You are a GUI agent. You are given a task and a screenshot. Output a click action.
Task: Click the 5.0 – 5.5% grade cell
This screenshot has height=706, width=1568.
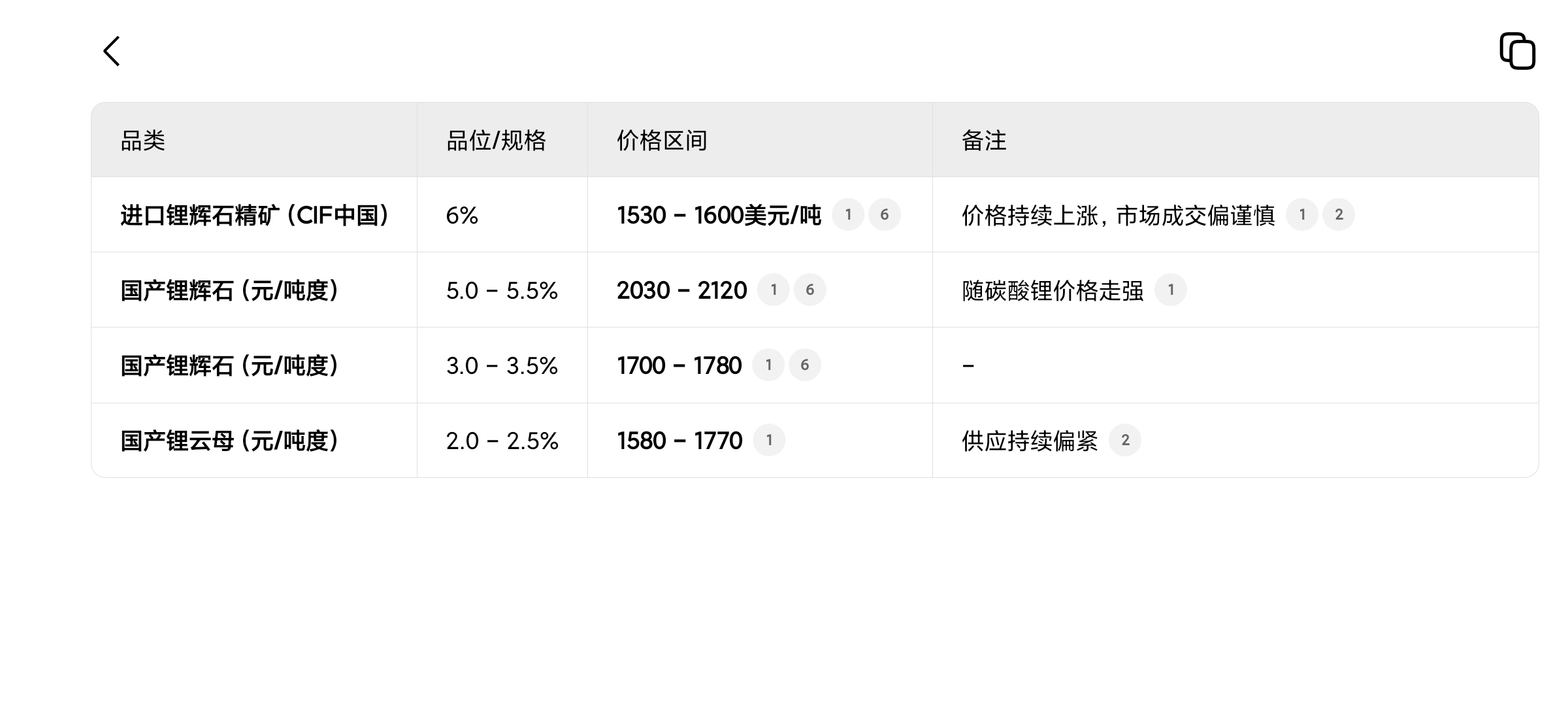click(502, 290)
